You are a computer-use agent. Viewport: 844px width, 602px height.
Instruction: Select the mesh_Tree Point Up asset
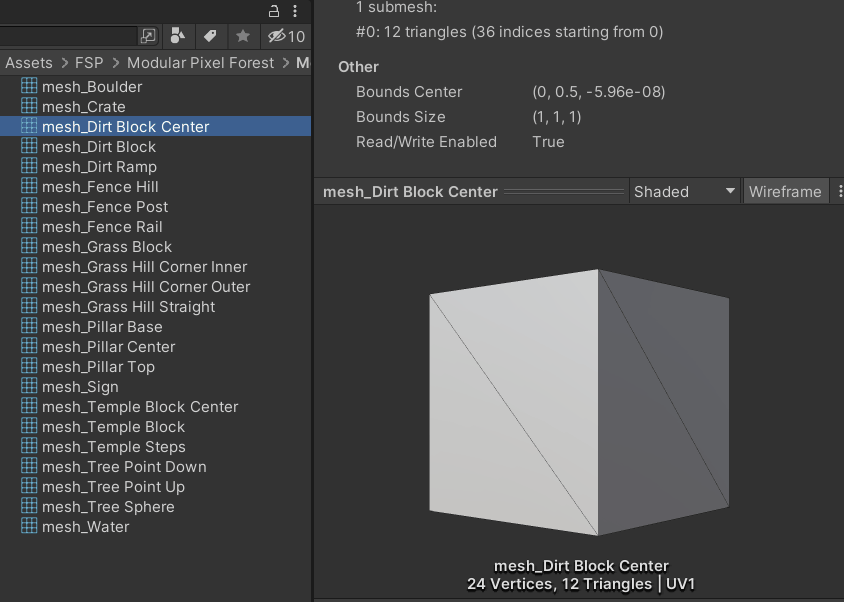pos(156,487)
